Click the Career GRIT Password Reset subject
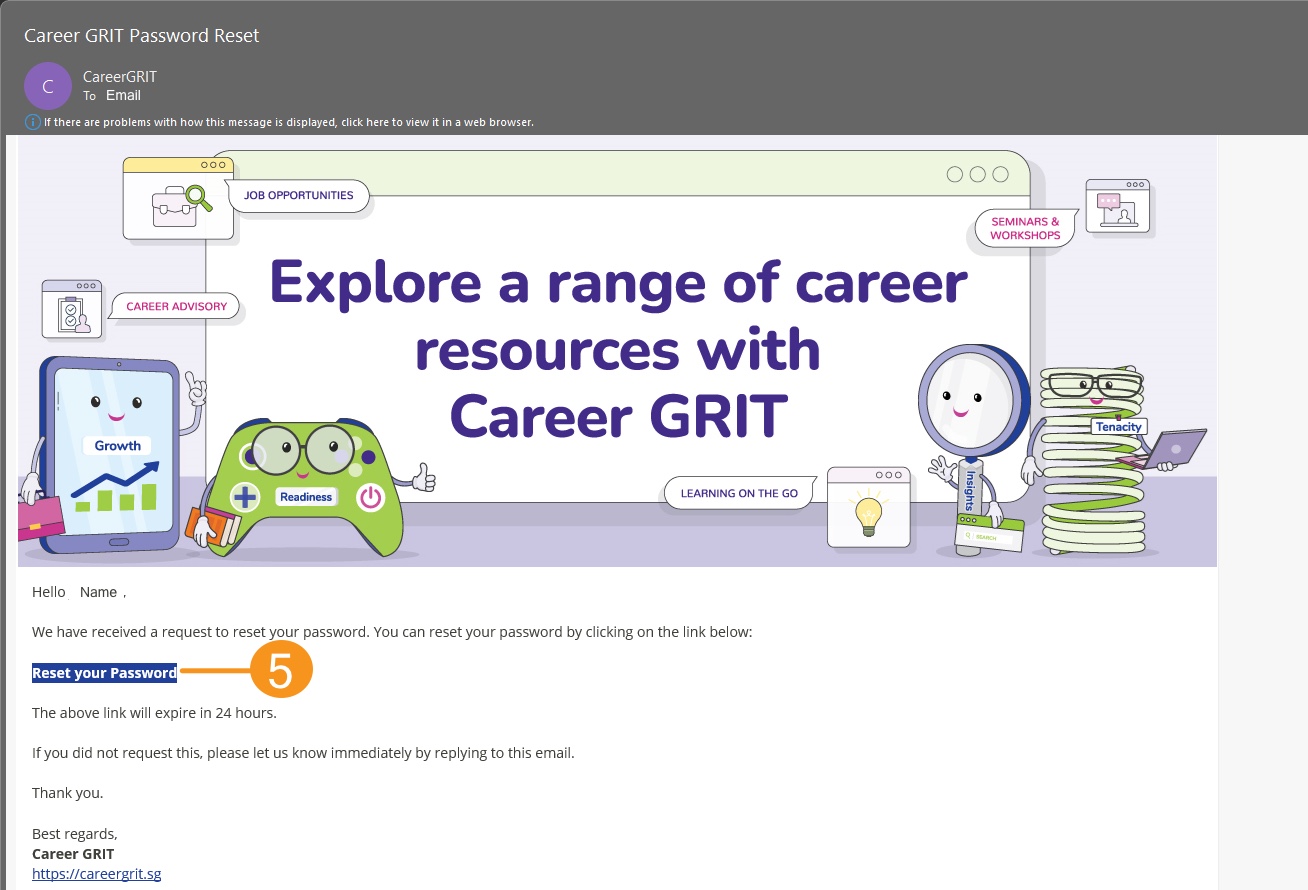Viewport: 1308px width, 890px height. 141,35
